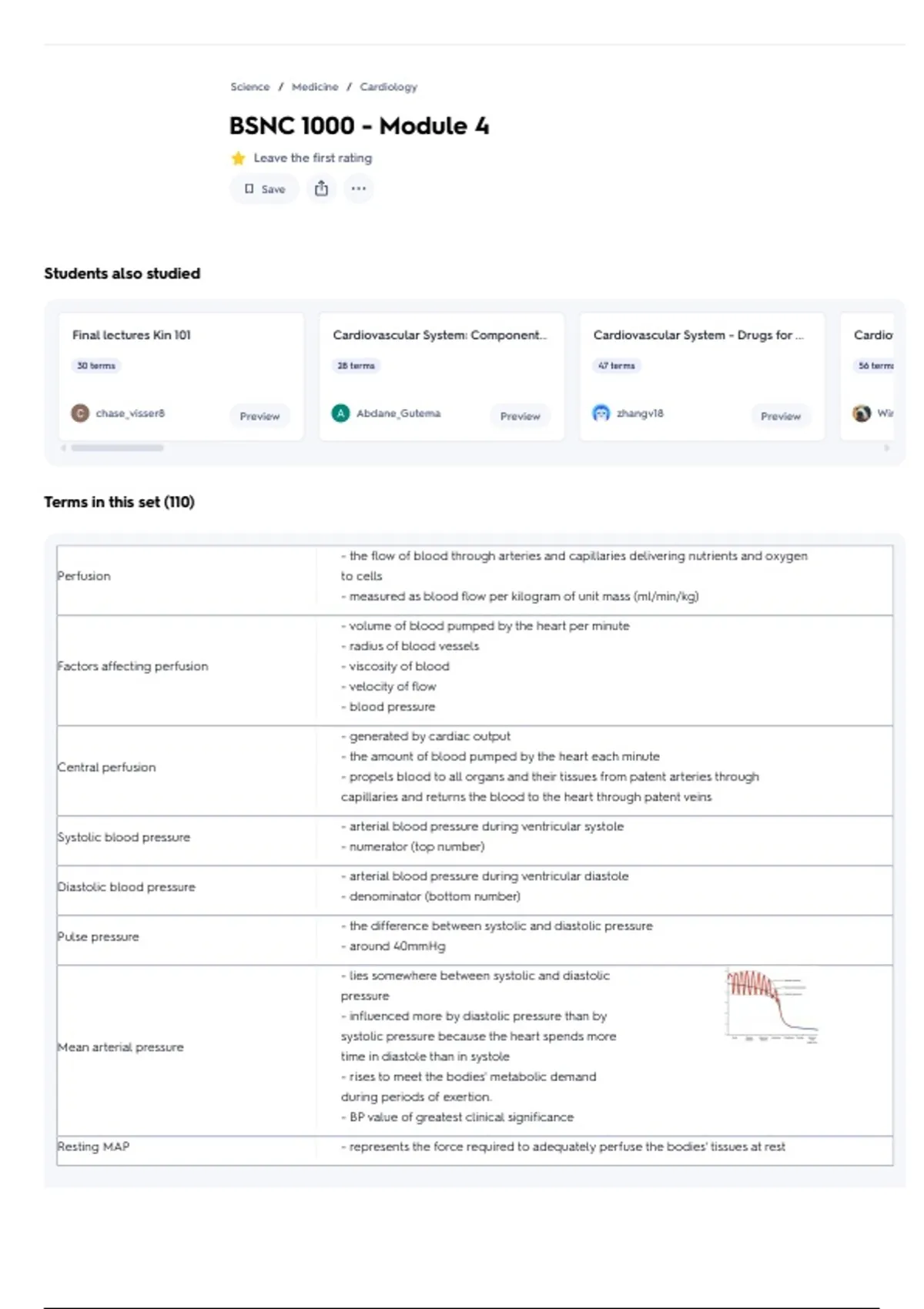The width and height of the screenshot is (924, 1309).
Task: Preview the Cardiovascular System: Component set
Action: pyautogui.click(x=520, y=416)
